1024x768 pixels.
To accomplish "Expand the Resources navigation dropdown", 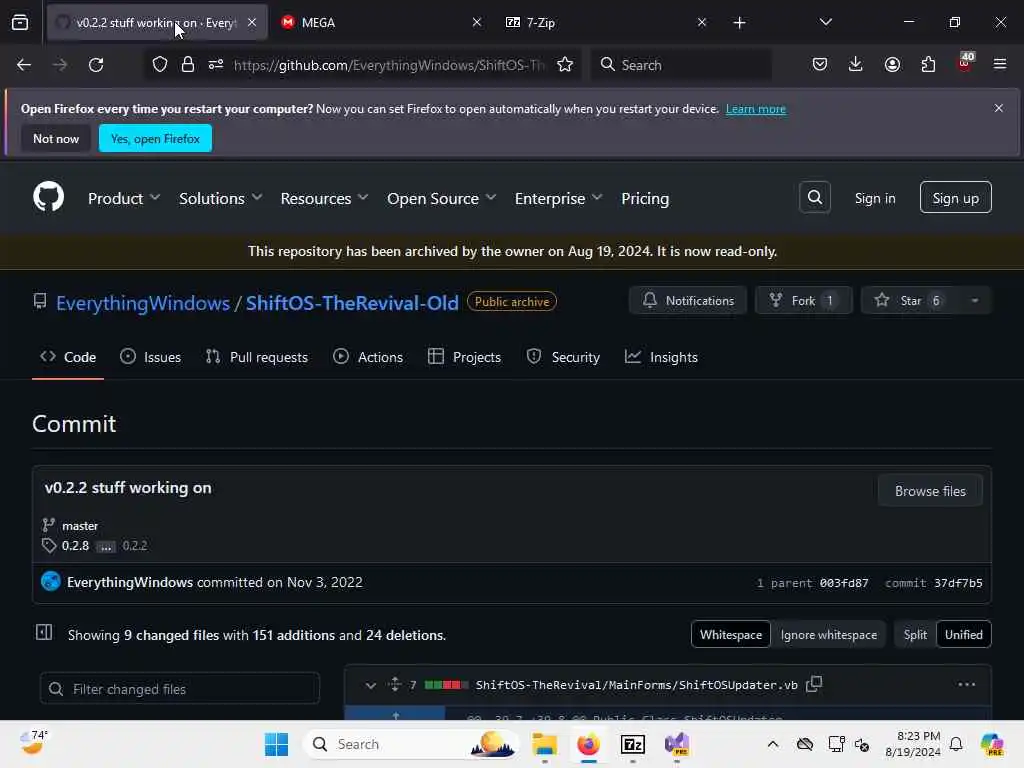I will 325,198.
